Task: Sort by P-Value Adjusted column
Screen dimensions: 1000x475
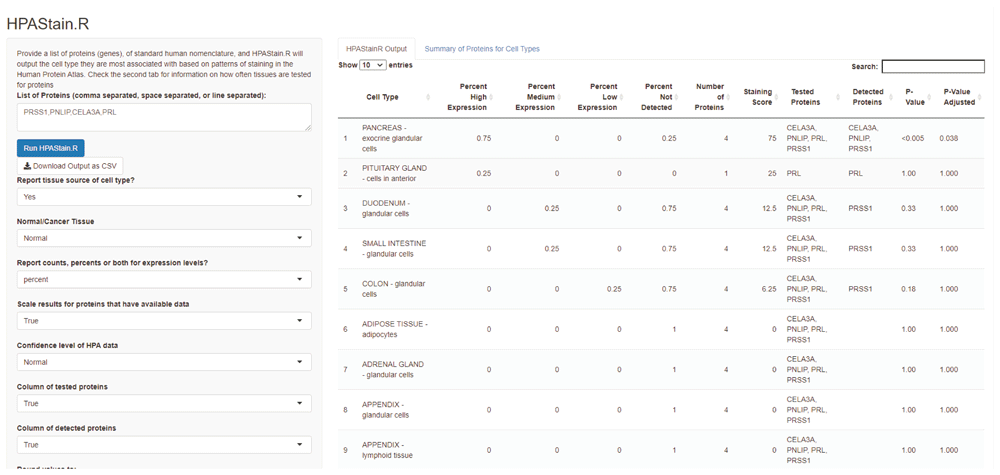Action: coord(958,97)
